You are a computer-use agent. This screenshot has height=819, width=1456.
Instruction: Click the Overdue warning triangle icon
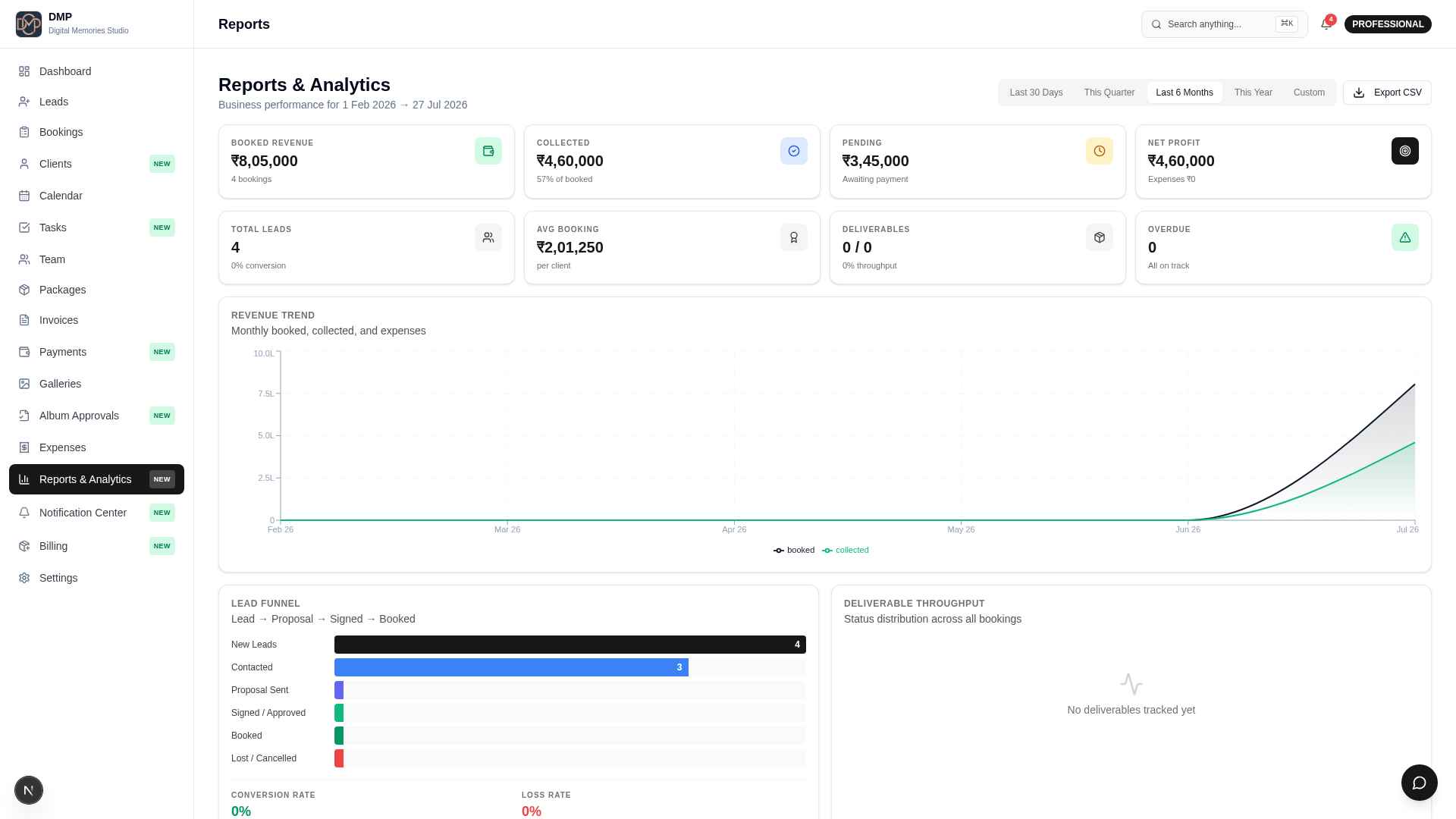1405,237
